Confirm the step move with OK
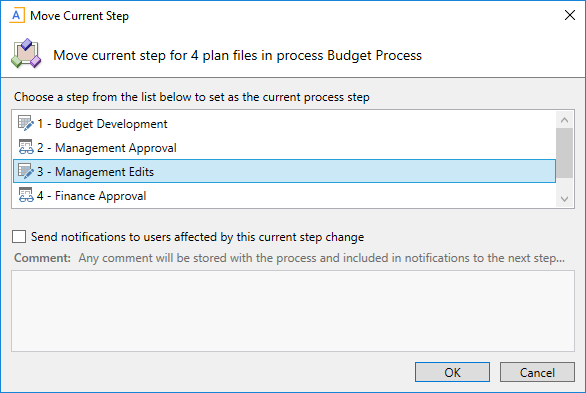Viewport: 586px width, 393px height. point(452,372)
